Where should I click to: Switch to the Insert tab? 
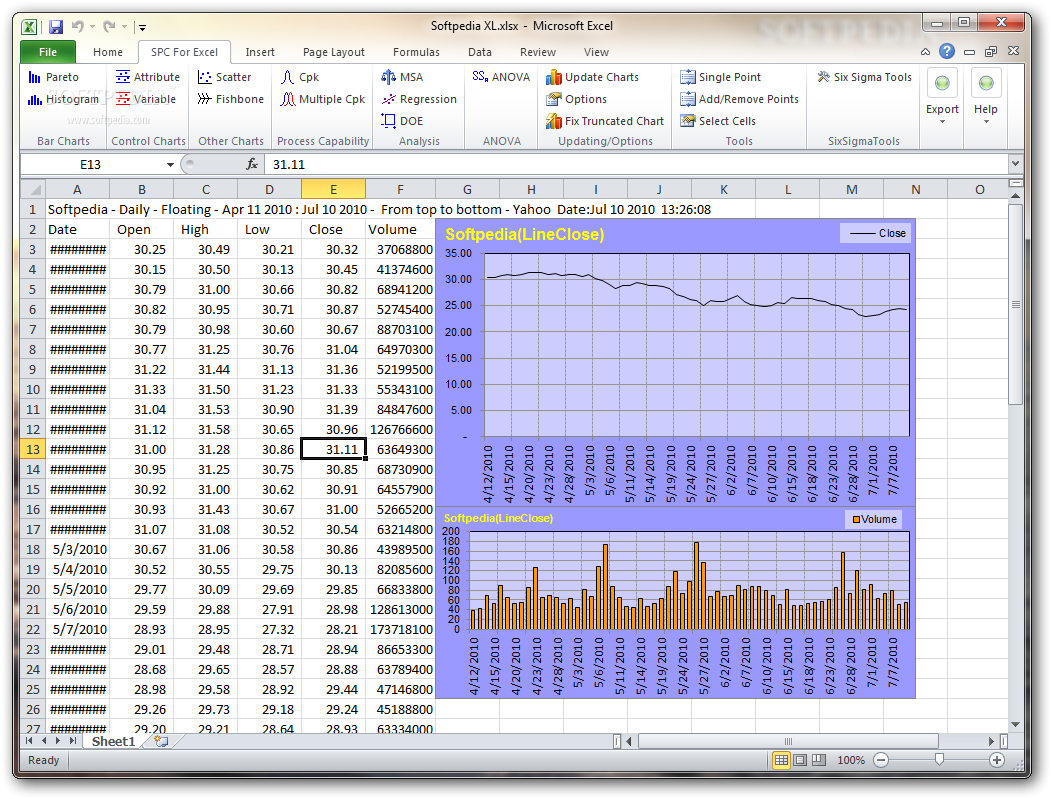(x=260, y=52)
